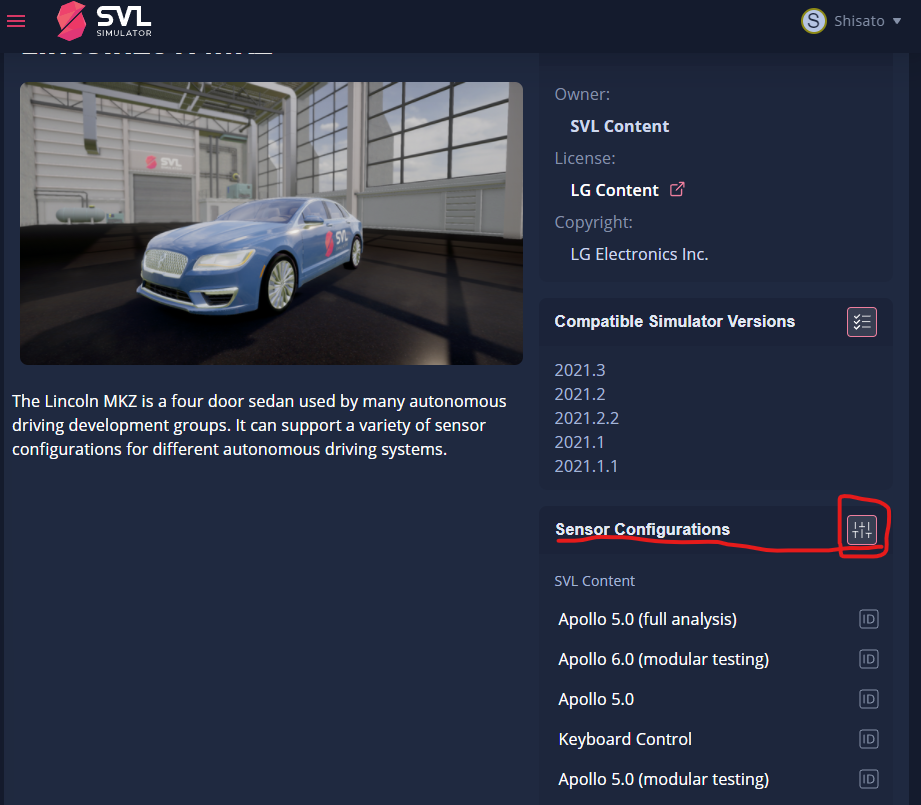
Task: Open the Apollo 5.0 sensor configuration
Action: click(x=596, y=699)
